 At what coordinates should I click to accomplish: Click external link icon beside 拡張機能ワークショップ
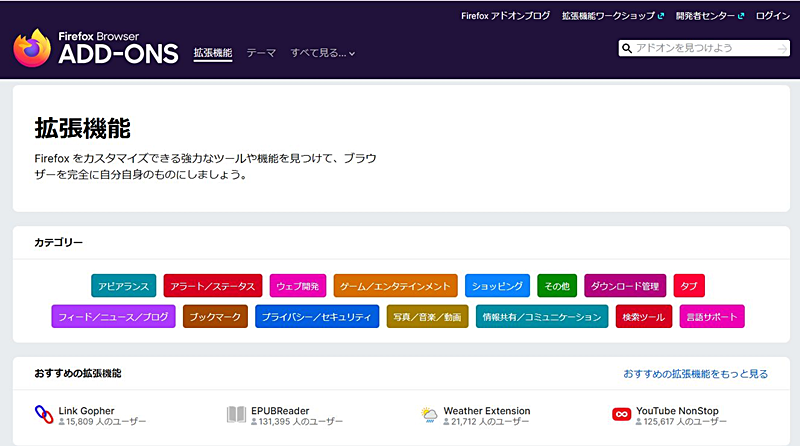pos(661,16)
